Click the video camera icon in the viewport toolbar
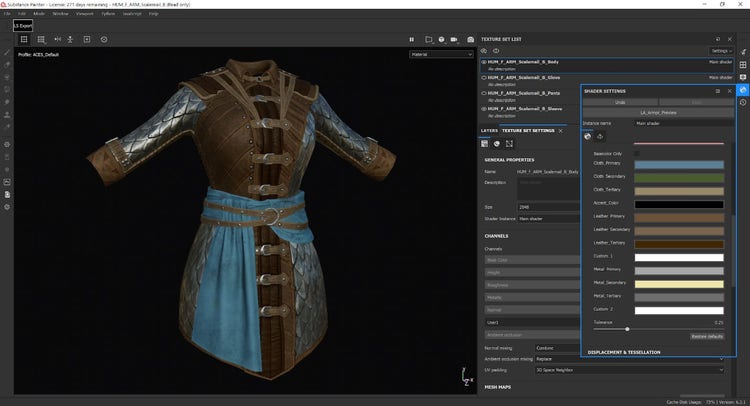The image size is (750, 406). pyautogui.click(x=453, y=39)
